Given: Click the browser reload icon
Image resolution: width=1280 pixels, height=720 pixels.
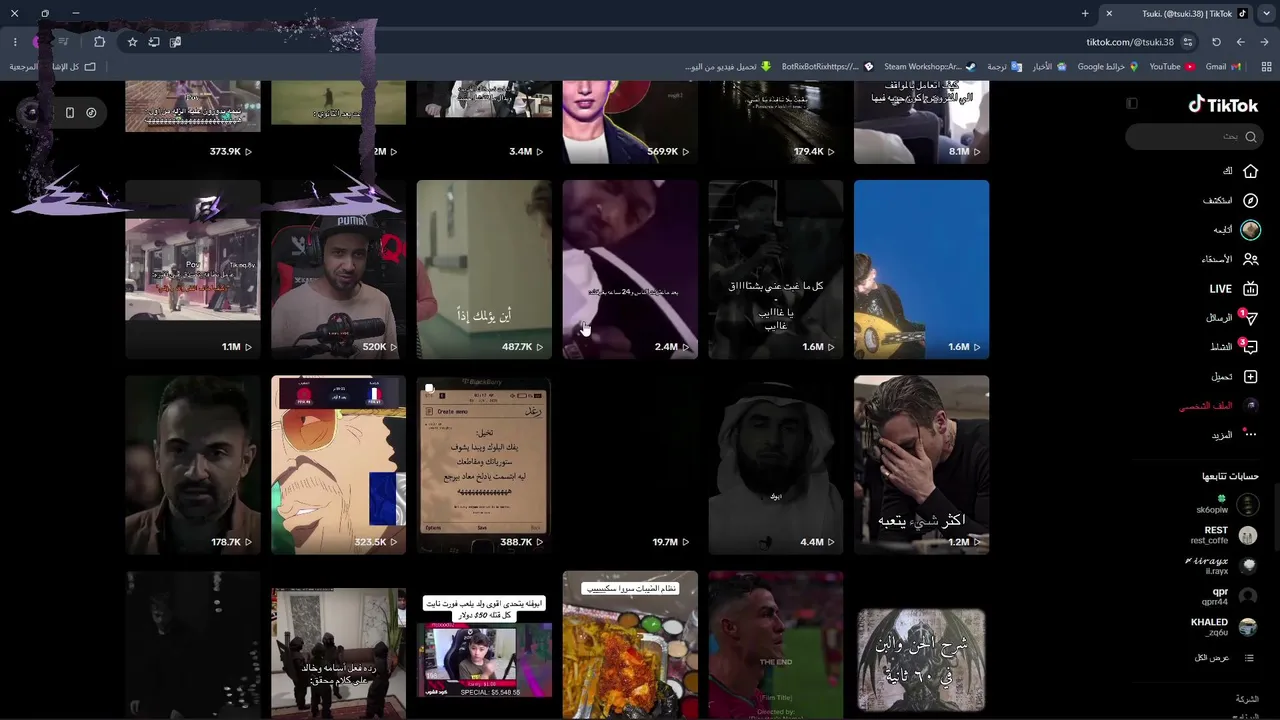Looking at the screenshot, I should (x=1216, y=42).
